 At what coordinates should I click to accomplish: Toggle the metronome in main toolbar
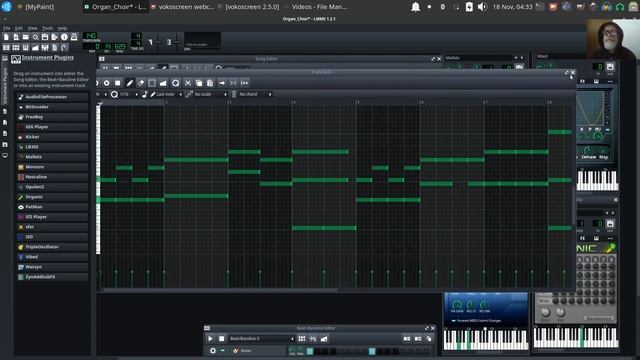tap(74, 37)
